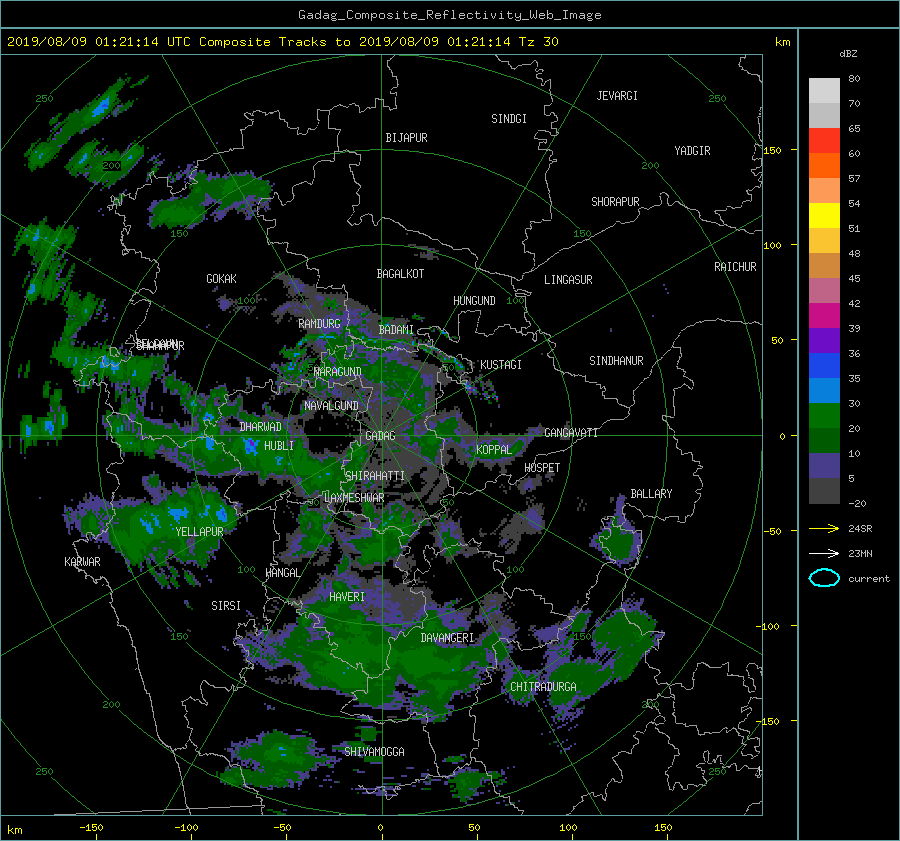The width and height of the screenshot is (900, 841).
Task: Click the Gadag Composite Reflectivity title text
Action: [449, 15]
